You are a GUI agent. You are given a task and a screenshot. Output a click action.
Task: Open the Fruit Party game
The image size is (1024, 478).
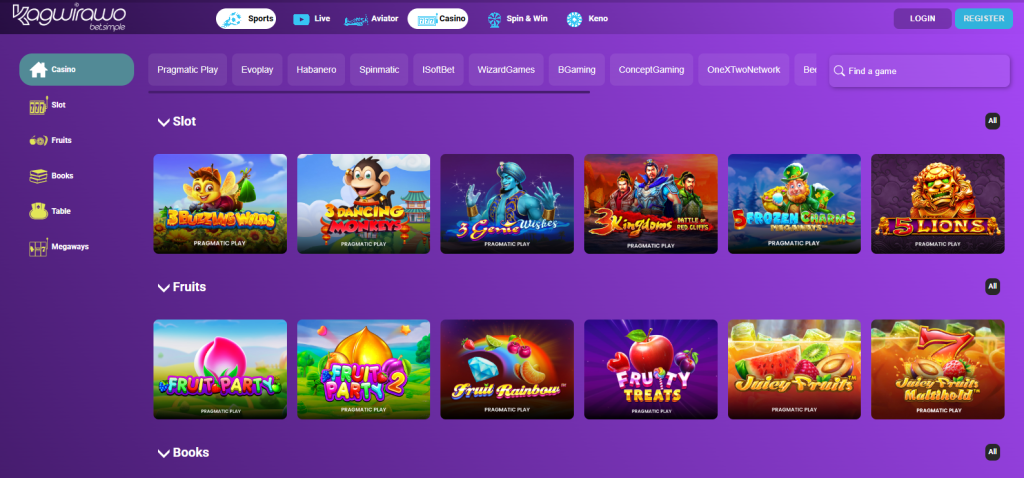(220, 369)
